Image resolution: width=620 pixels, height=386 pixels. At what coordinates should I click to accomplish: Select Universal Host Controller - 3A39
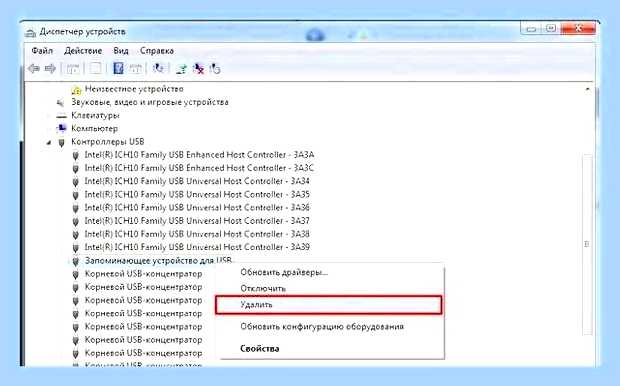tap(197, 247)
